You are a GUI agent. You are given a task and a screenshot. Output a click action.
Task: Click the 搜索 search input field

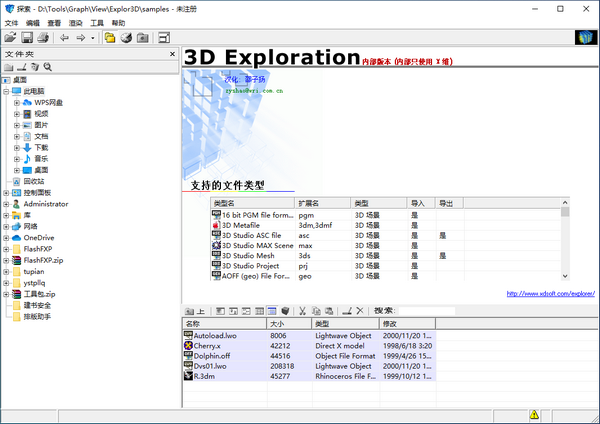pyautogui.click(x=430, y=311)
